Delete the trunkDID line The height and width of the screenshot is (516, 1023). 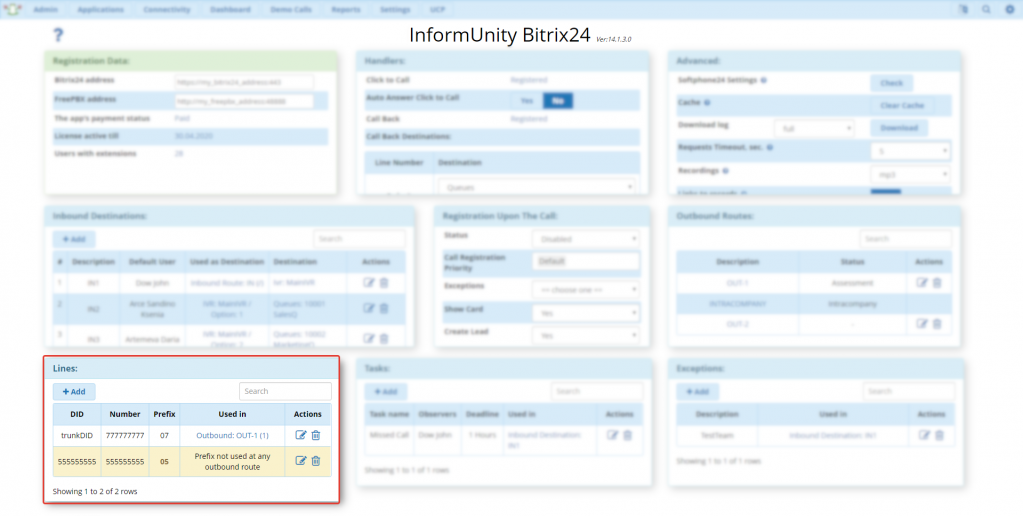(x=316, y=435)
